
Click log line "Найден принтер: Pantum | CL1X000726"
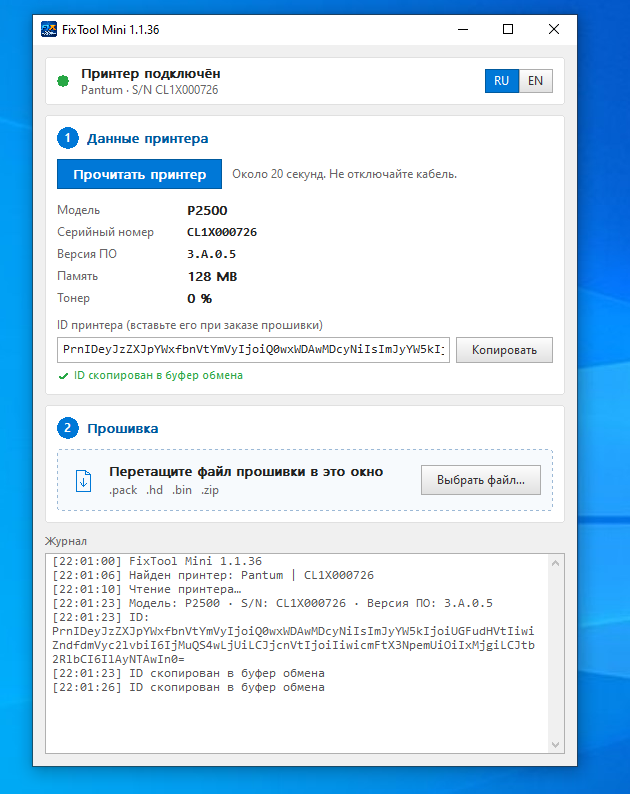[x=213, y=575]
